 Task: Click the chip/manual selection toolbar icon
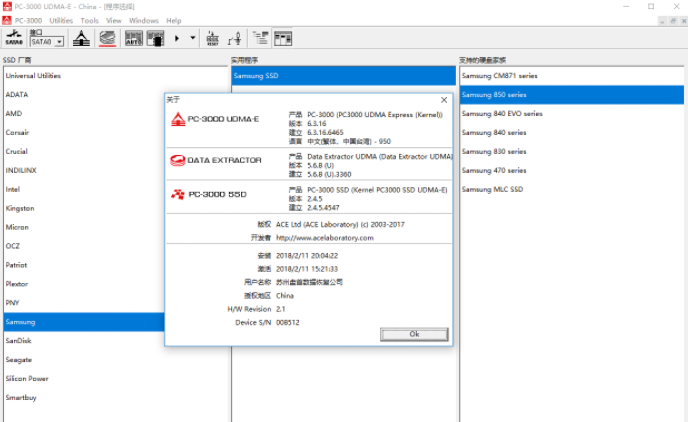pos(155,38)
